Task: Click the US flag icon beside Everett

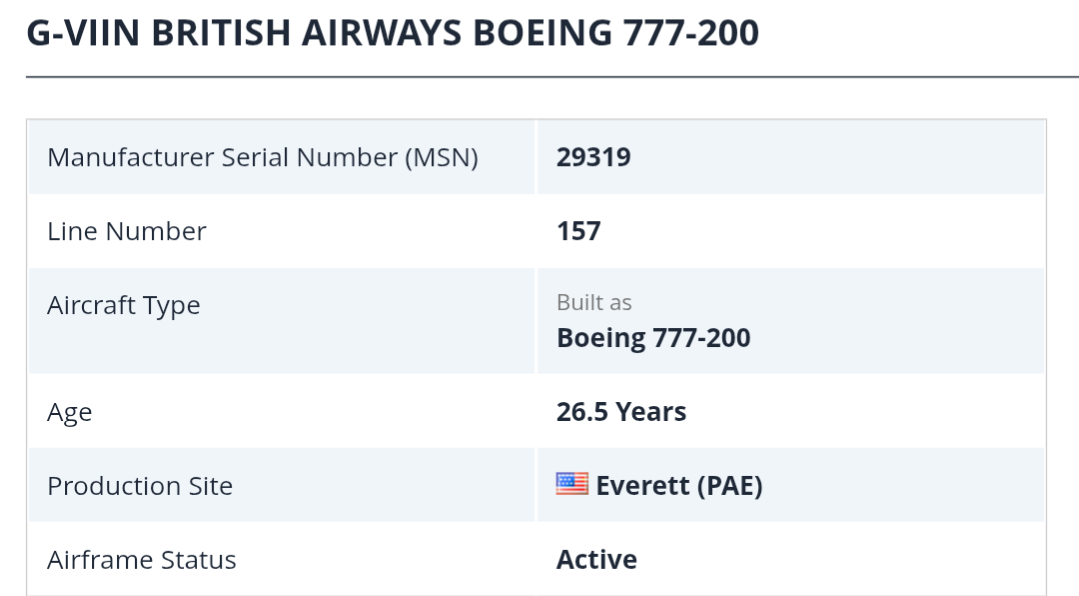Action: pyautogui.click(x=572, y=485)
